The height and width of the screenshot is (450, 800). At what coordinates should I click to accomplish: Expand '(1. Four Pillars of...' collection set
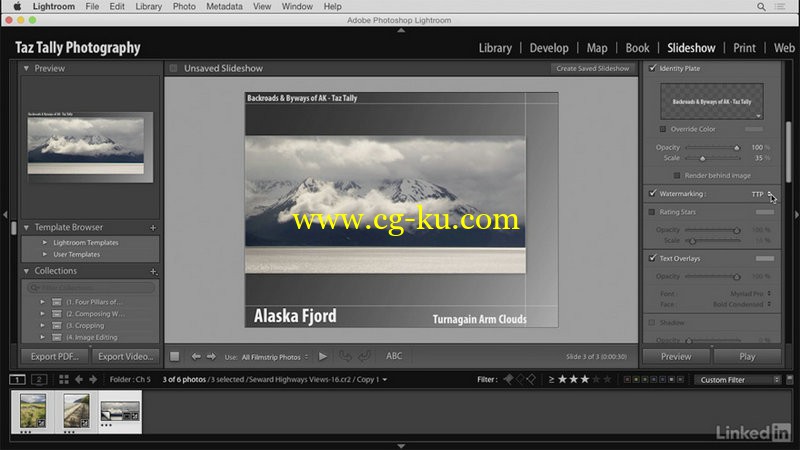pyautogui.click(x=42, y=302)
